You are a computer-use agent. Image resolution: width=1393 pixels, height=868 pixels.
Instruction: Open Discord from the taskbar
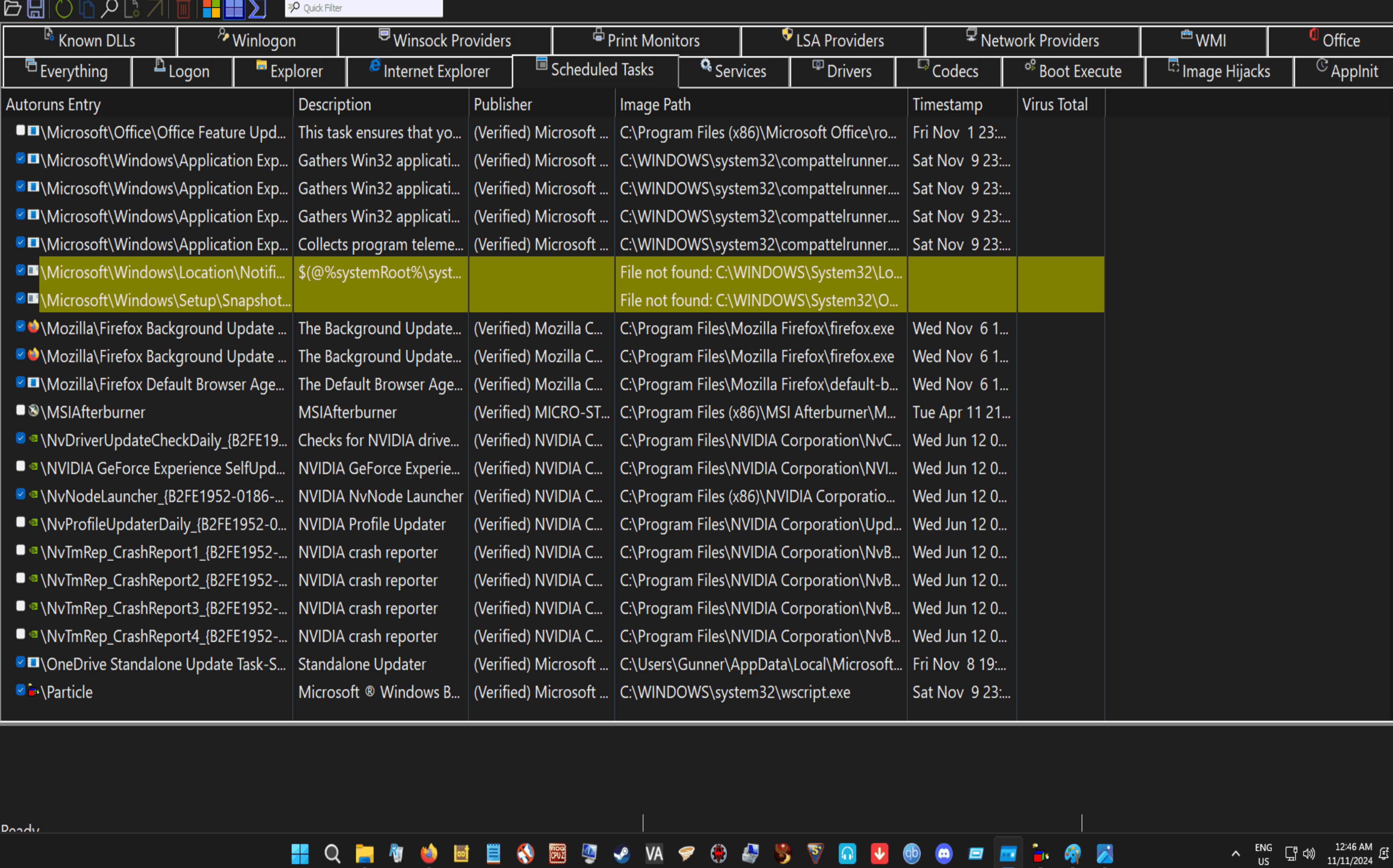pyautogui.click(x=944, y=853)
